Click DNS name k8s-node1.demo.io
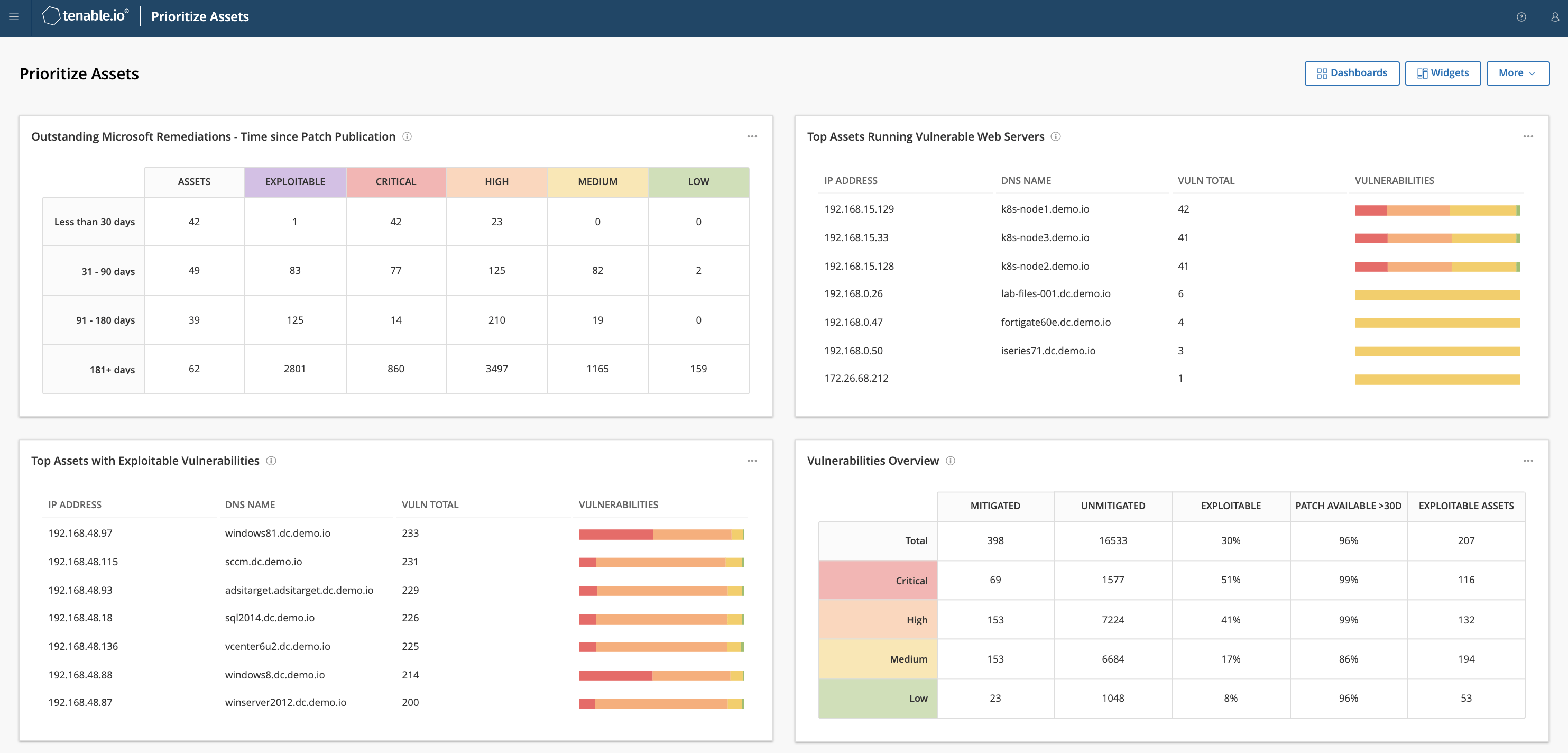This screenshot has width=1568, height=753. coord(1046,209)
